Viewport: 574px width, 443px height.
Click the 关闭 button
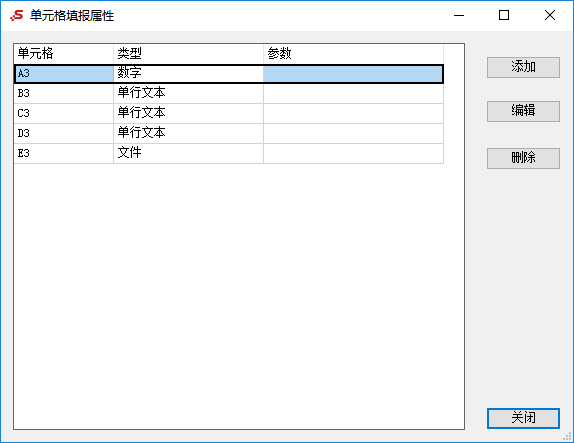[x=523, y=418]
